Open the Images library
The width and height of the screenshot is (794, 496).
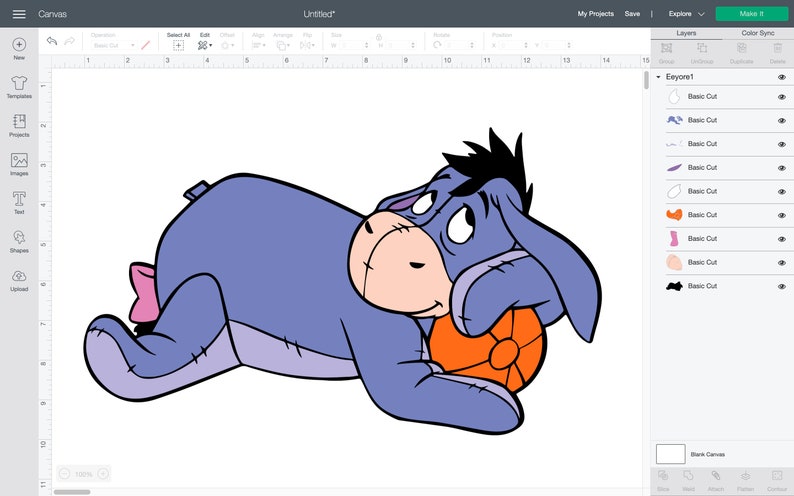tap(19, 164)
